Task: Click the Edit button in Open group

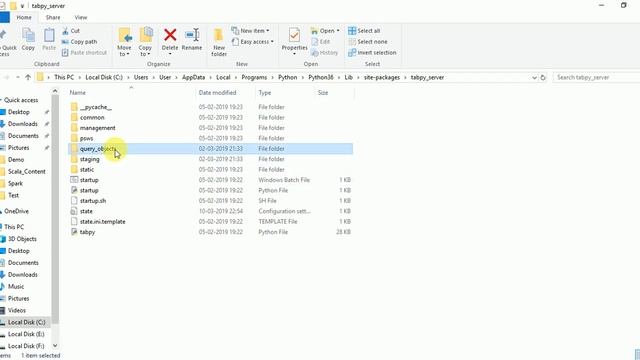Action: pyautogui.click(x=321, y=42)
